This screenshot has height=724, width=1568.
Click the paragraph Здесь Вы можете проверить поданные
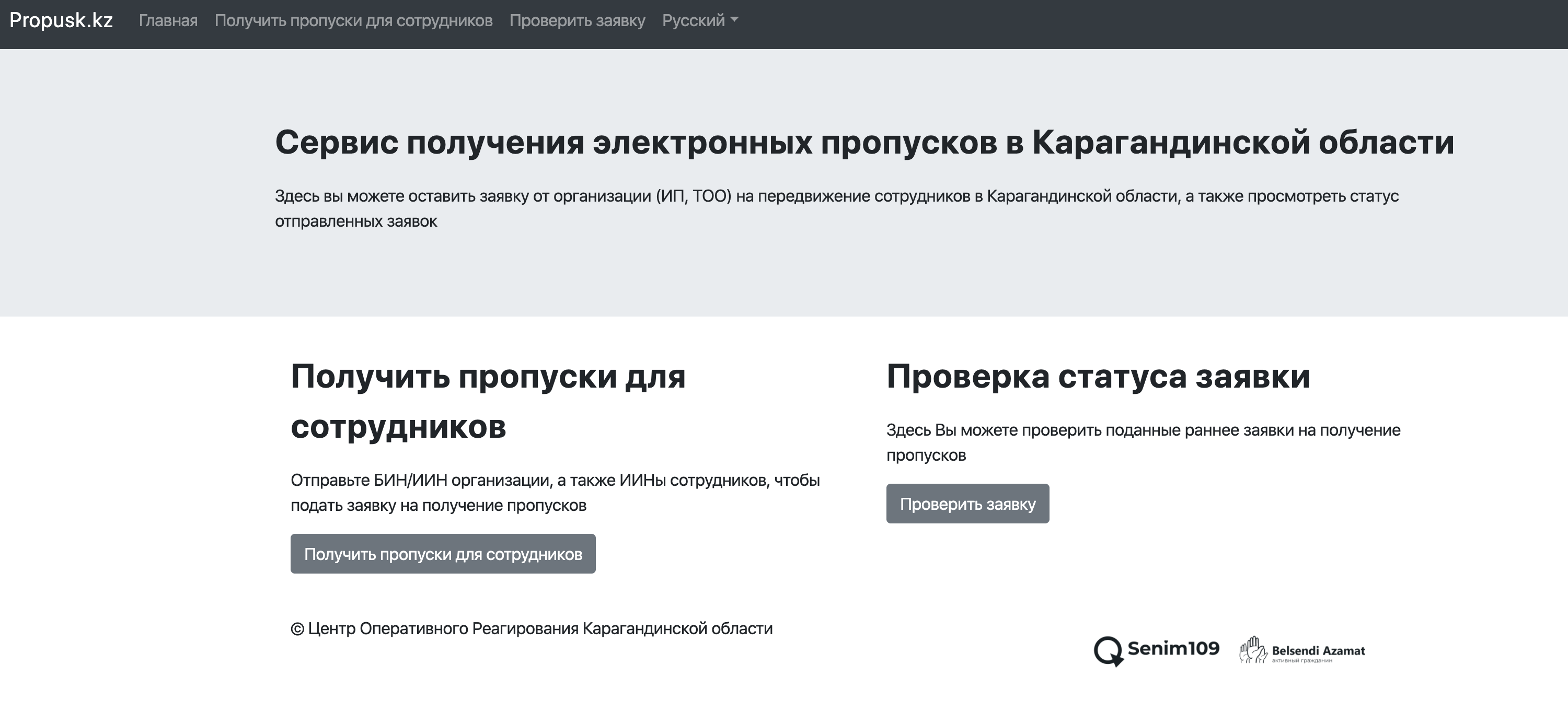(x=1143, y=442)
